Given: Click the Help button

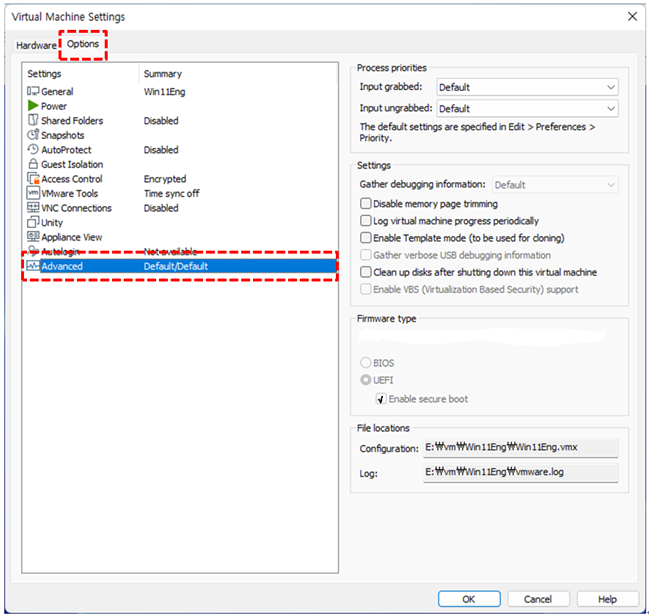Looking at the screenshot, I should [x=607, y=599].
